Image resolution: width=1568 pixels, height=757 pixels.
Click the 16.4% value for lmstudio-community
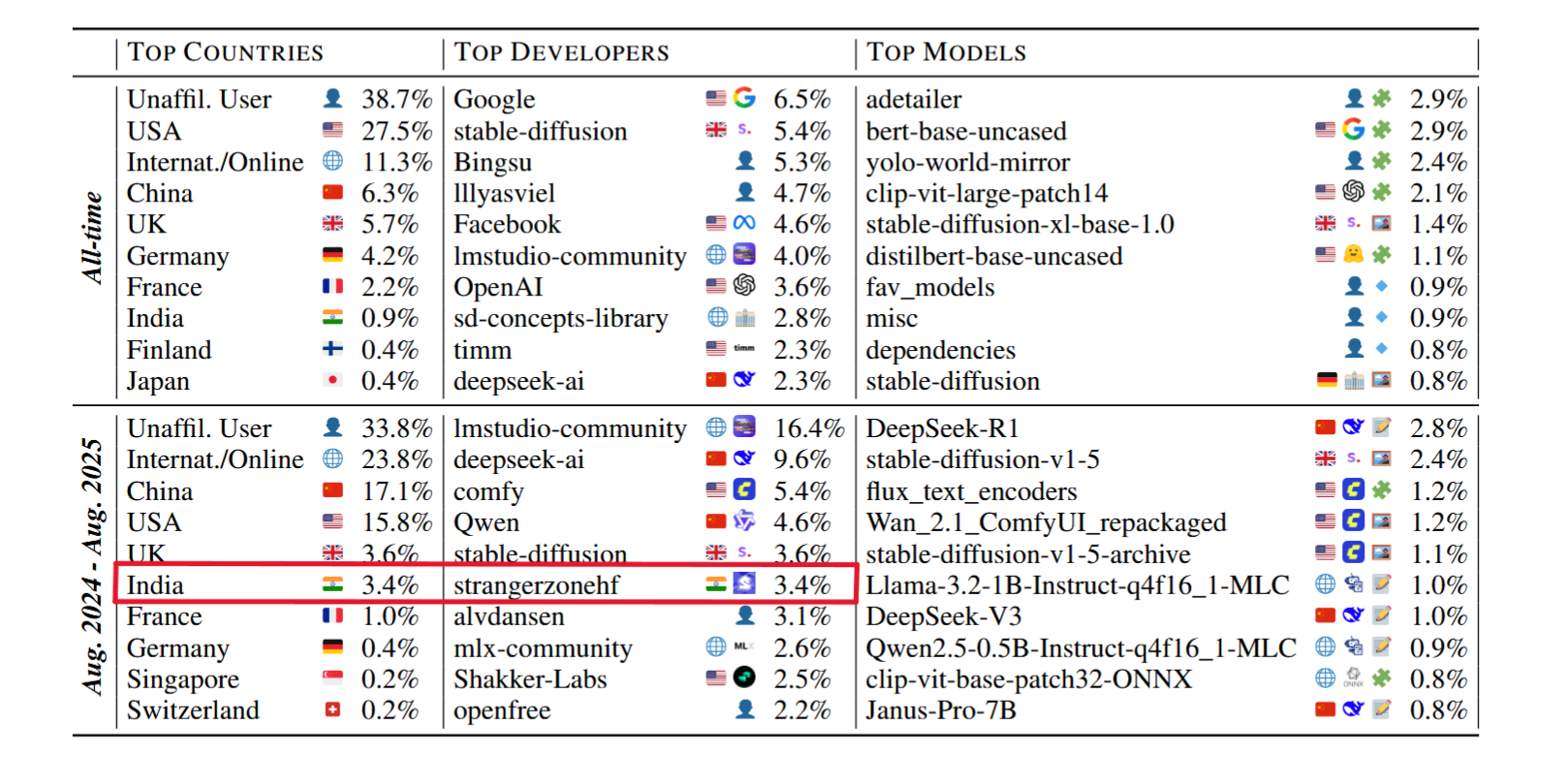pos(808,428)
